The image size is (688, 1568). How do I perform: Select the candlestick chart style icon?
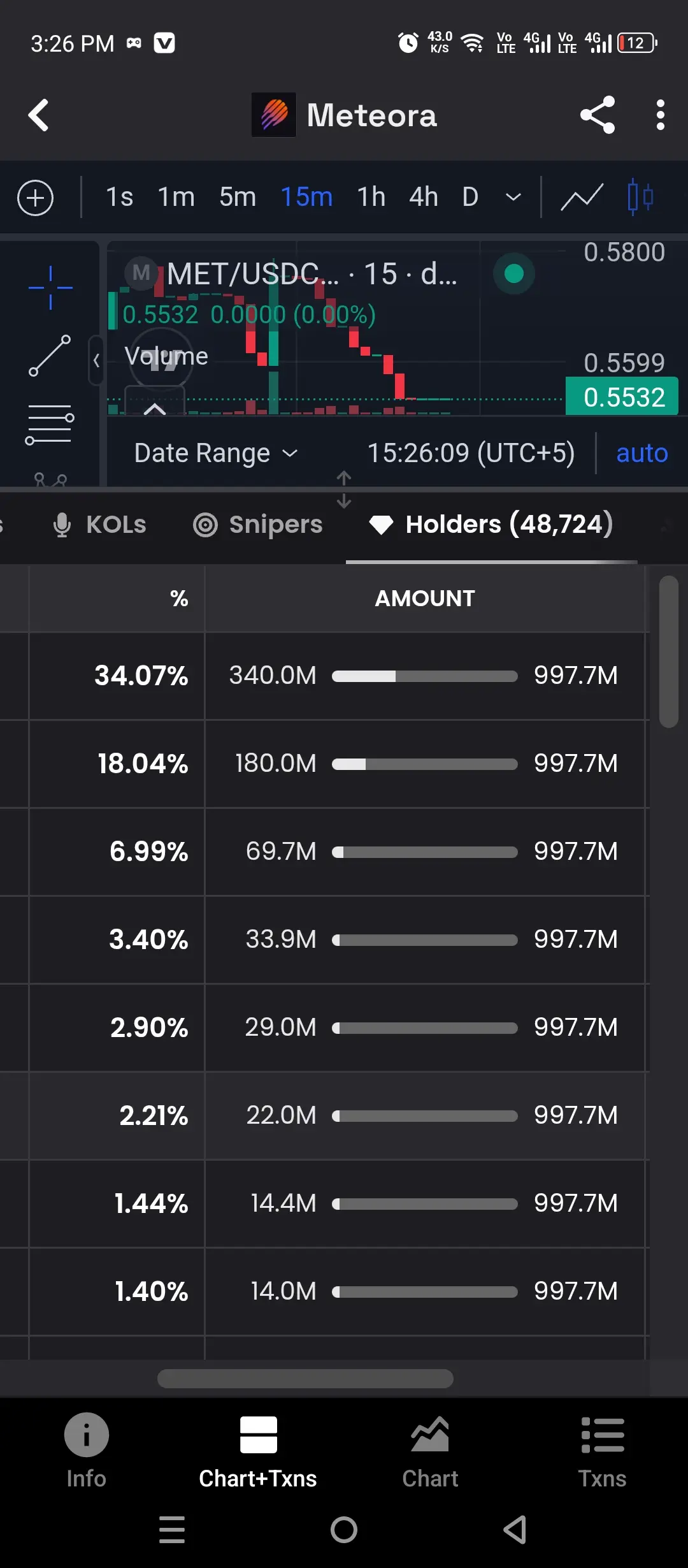pyautogui.click(x=640, y=197)
